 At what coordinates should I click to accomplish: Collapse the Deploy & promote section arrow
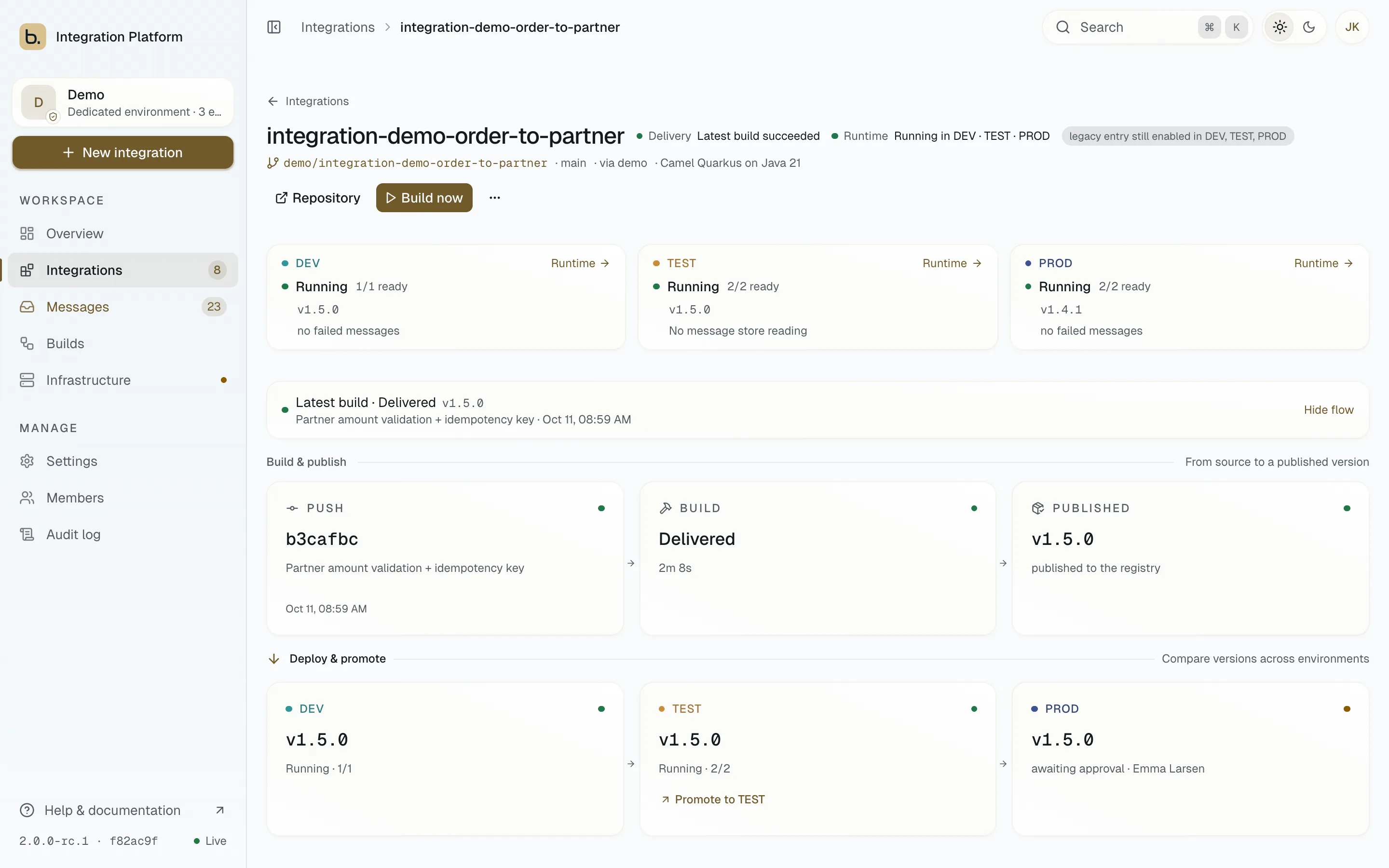tap(274, 658)
